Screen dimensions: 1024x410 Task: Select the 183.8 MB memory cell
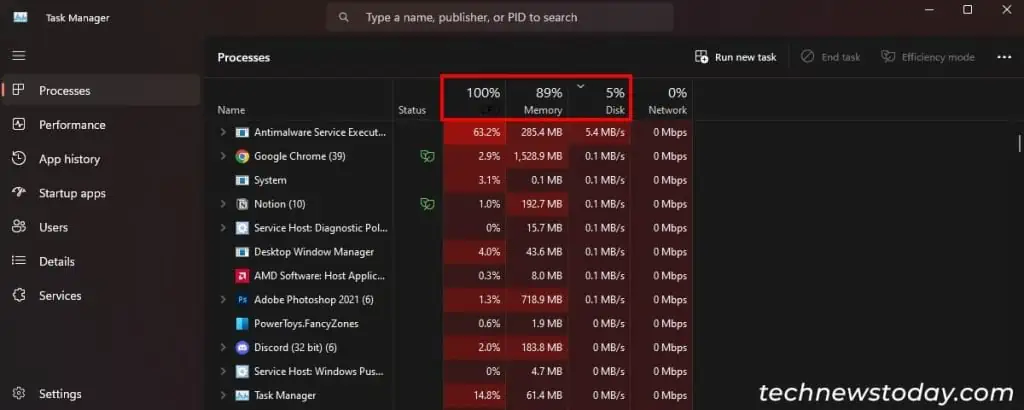(x=536, y=347)
